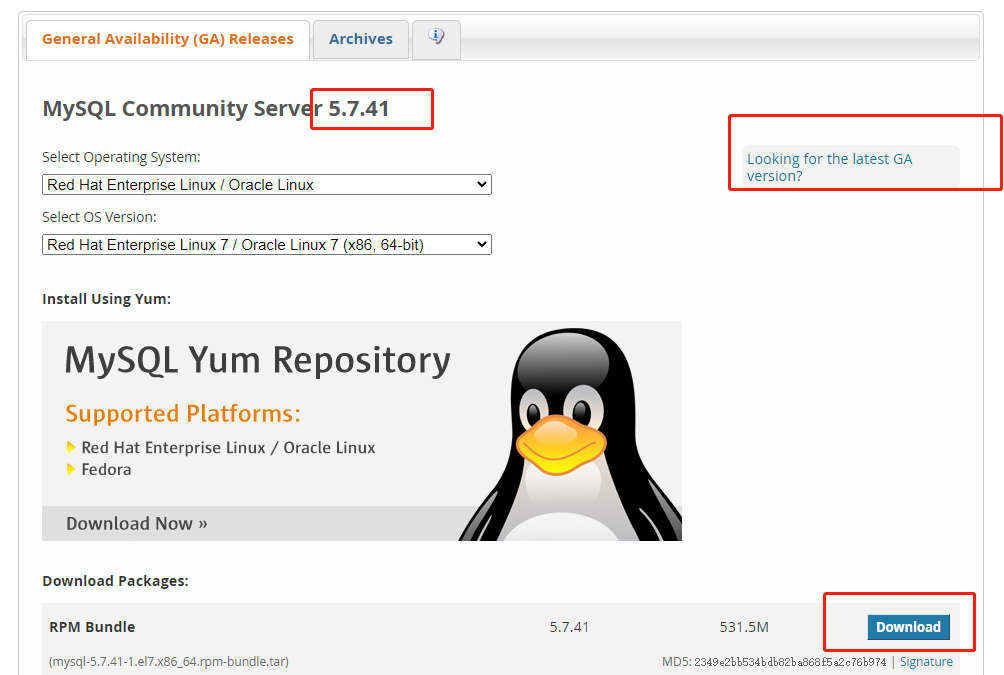Open the Select Operating System dropdown

267,184
